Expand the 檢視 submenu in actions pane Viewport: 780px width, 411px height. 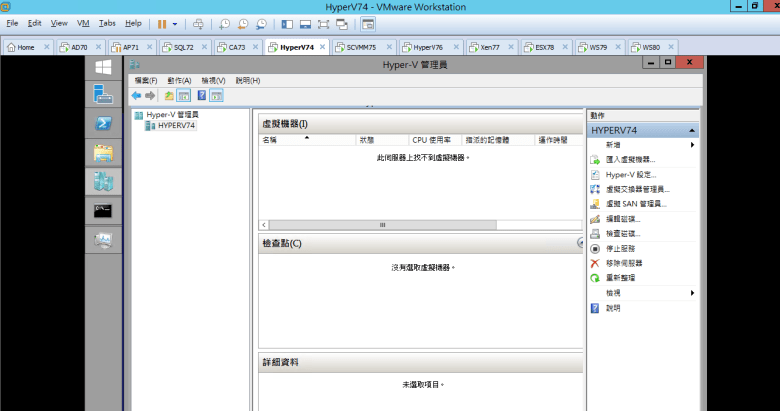click(x=692, y=293)
